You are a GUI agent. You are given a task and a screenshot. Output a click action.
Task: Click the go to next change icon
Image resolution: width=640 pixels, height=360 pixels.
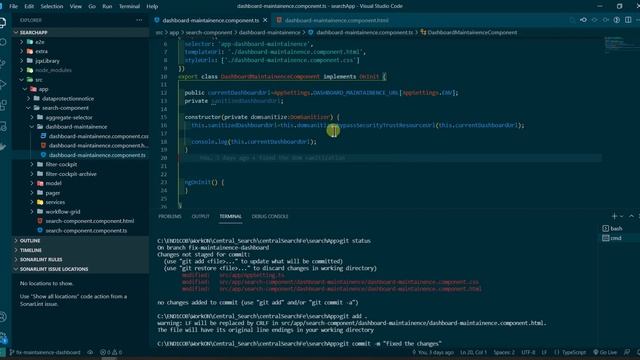(x=606, y=20)
